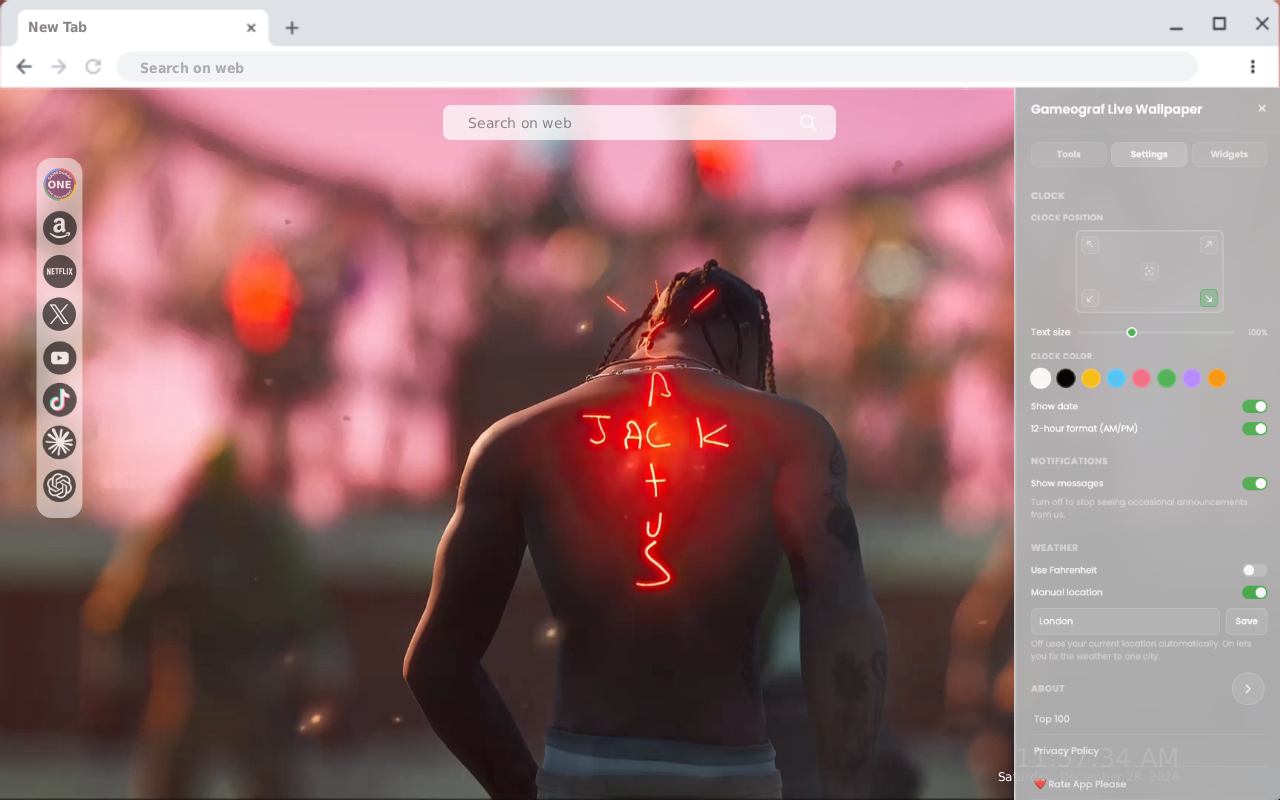Adjust the Text size slider handle
Screen dimensions: 1280x800
pos(1132,332)
